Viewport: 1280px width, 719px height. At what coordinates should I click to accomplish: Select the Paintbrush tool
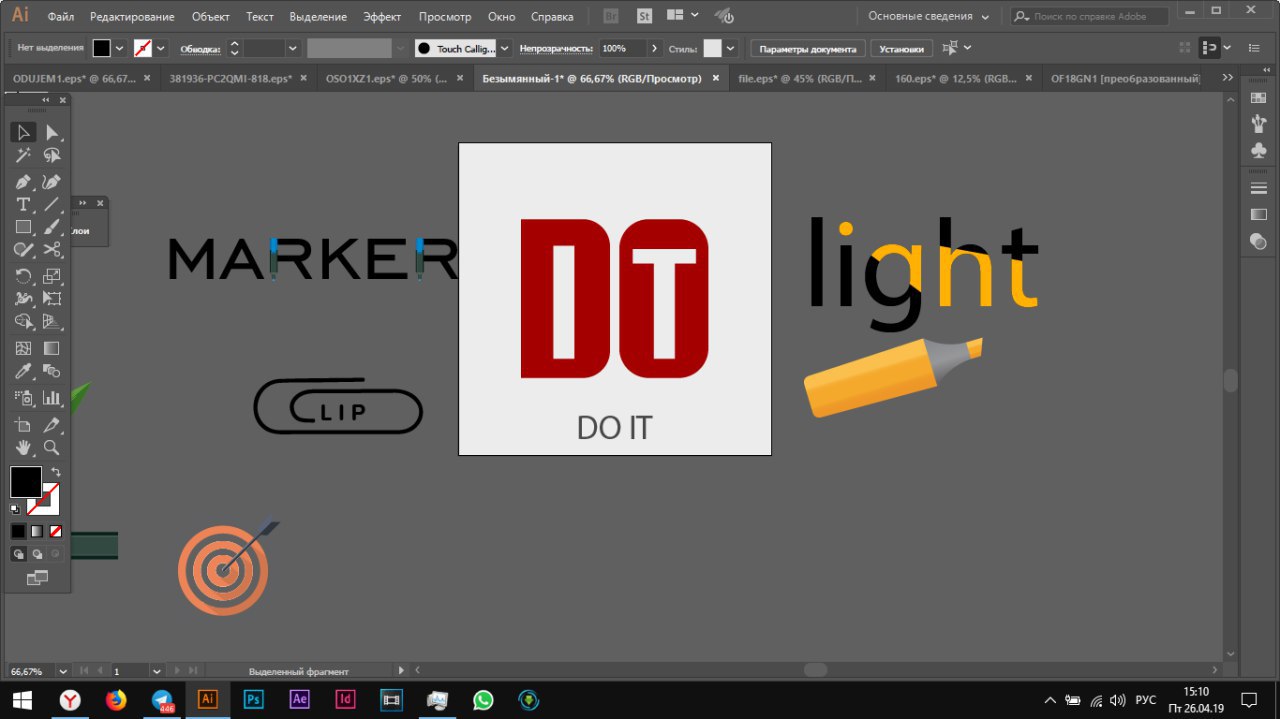[x=52, y=227]
